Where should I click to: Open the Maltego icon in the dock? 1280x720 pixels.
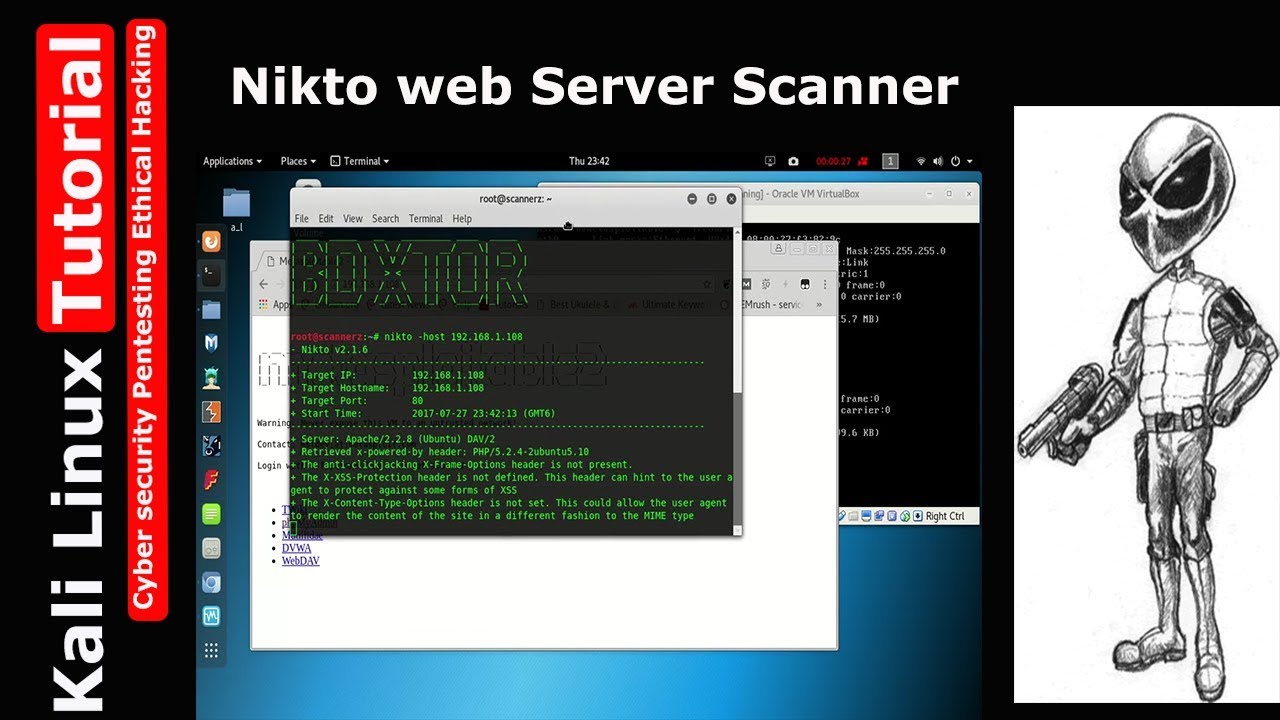pos(211,446)
